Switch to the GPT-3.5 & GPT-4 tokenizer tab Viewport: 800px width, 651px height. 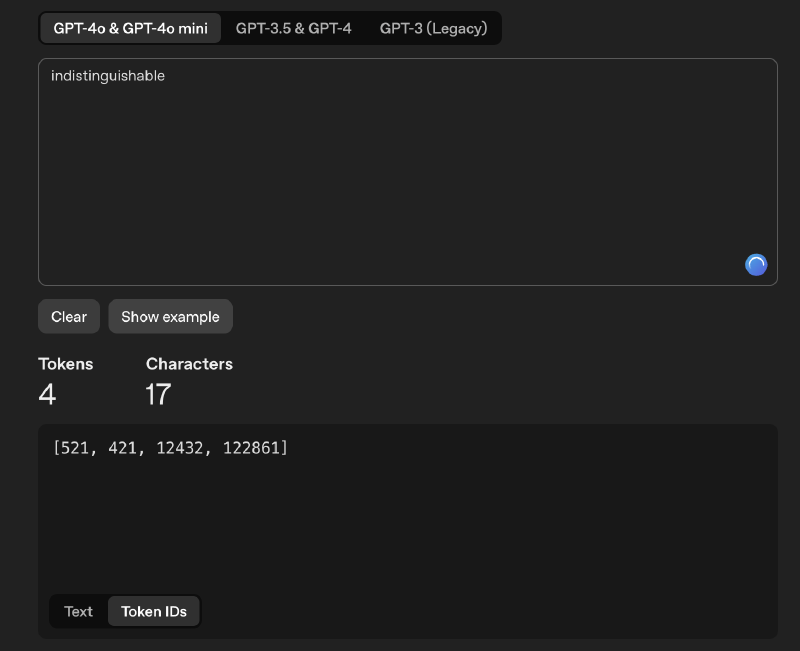(293, 27)
